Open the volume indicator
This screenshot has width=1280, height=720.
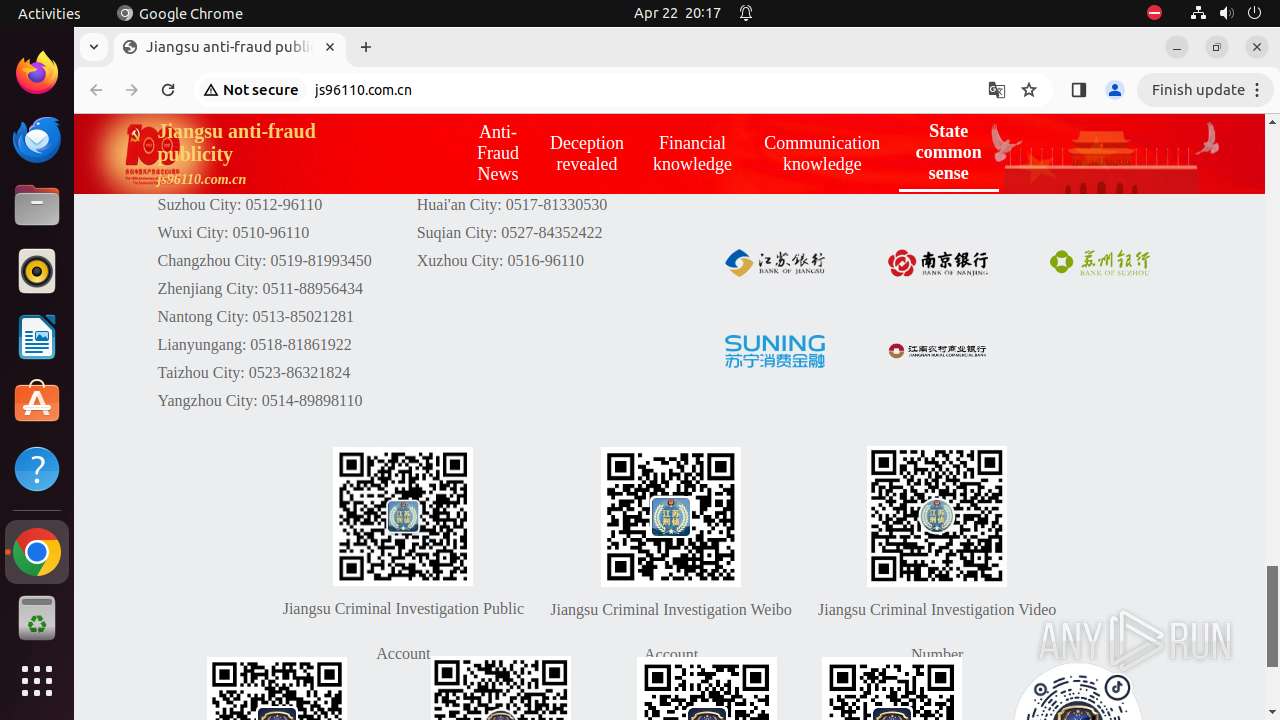tap(1226, 13)
